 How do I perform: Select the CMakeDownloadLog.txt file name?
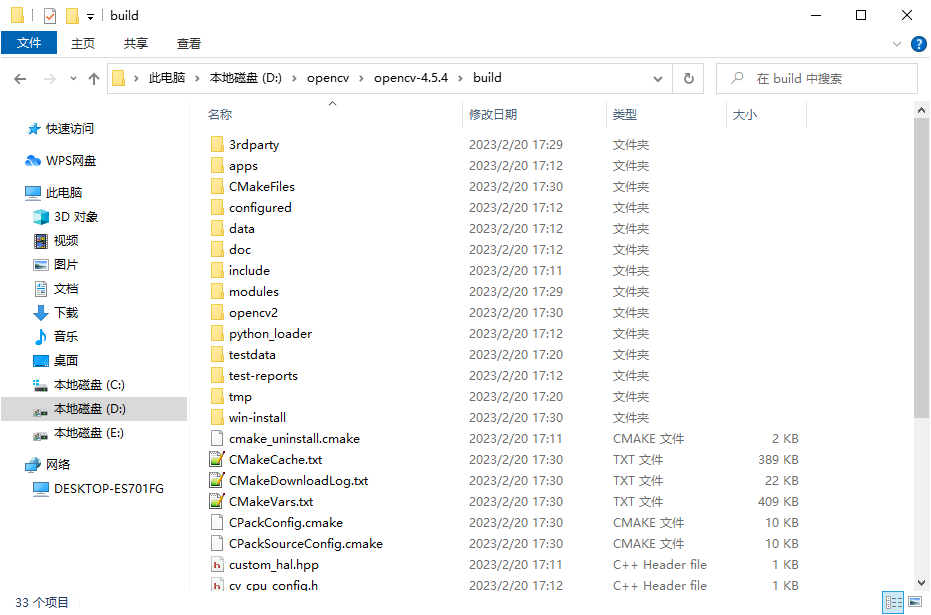299,481
